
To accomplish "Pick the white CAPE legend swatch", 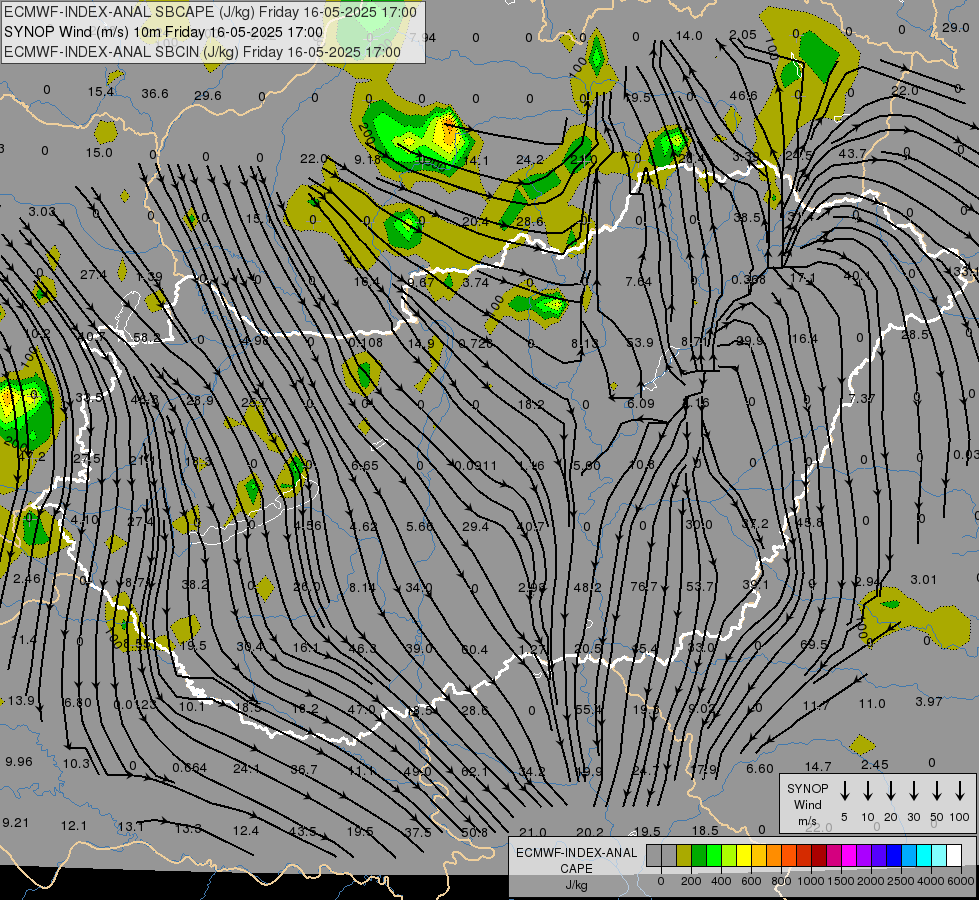I will click(x=953, y=855).
